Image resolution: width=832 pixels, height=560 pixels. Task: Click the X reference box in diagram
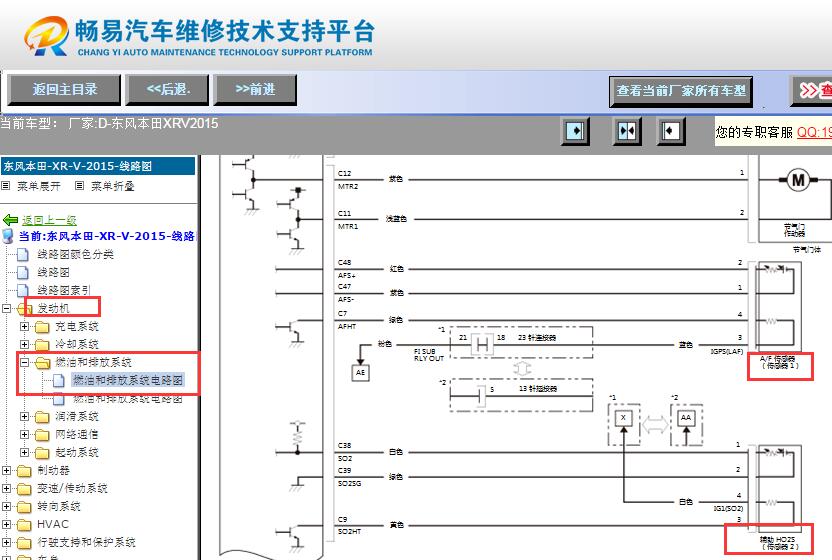pos(623,418)
